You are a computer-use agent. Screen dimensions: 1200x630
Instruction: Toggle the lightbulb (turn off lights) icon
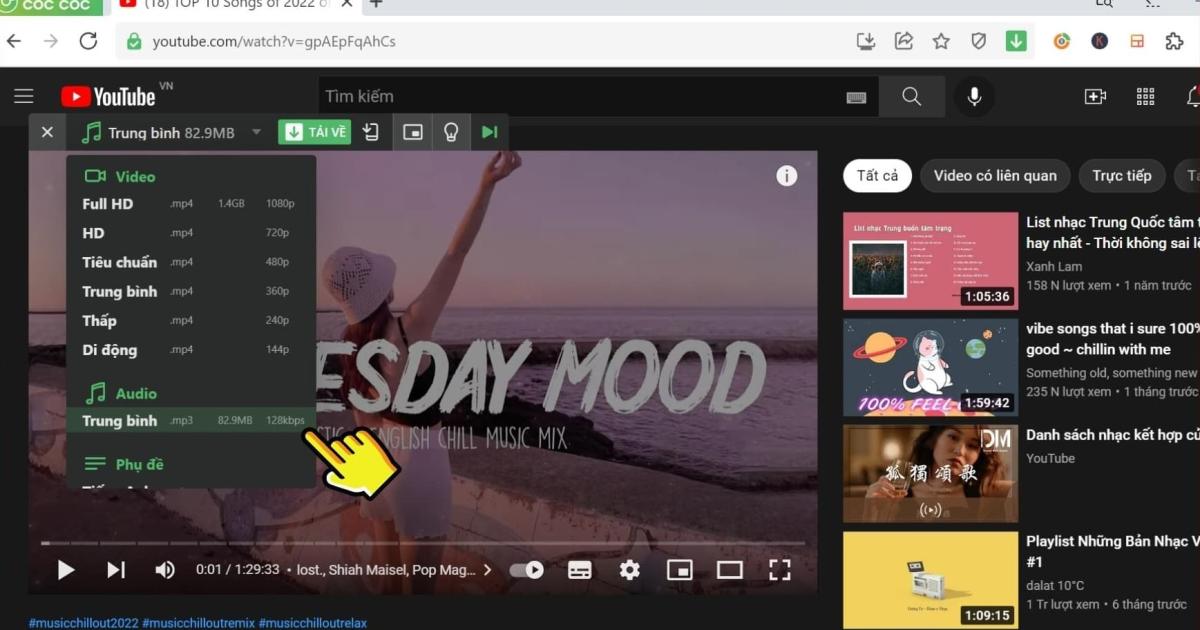point(451,131)
